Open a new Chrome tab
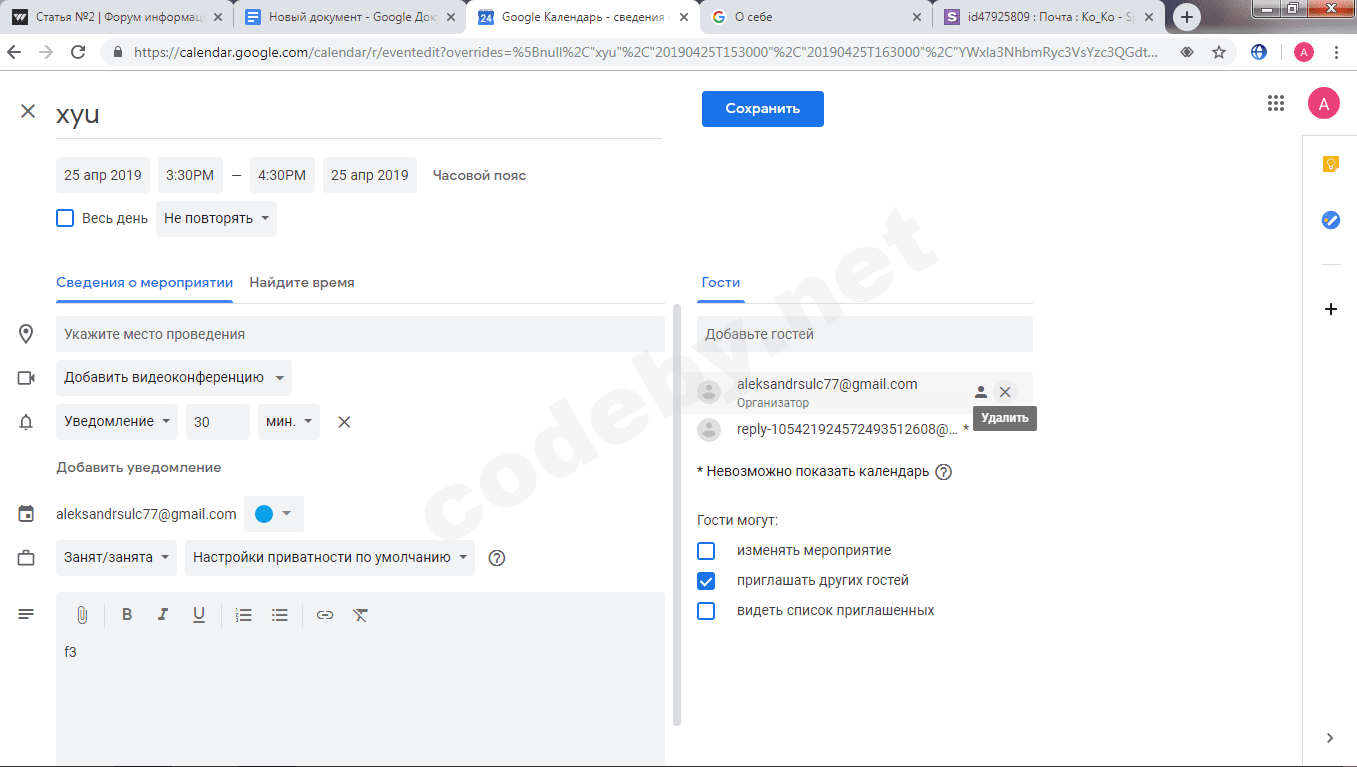 coord(1187,17)
